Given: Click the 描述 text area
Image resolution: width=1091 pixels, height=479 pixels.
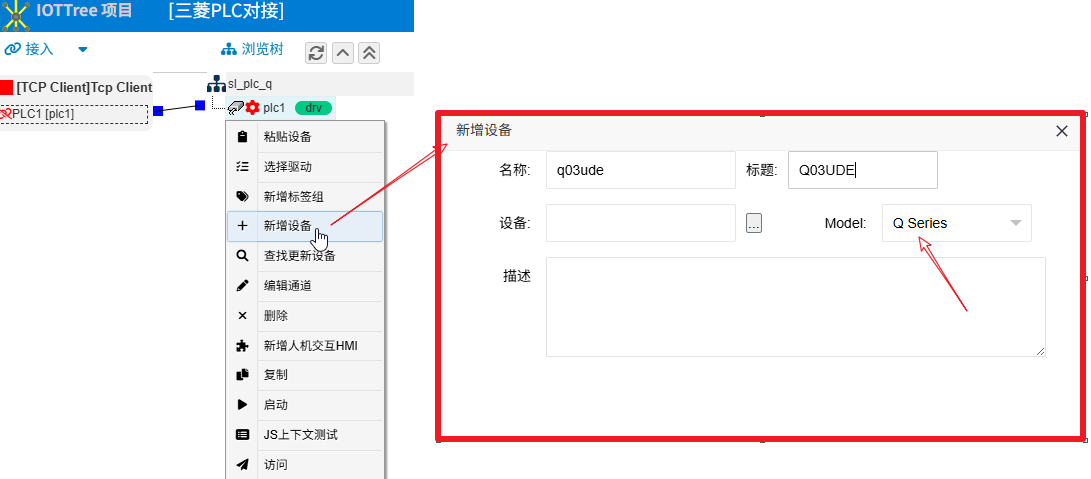Looking at the screenshot, I should (795, 307).
